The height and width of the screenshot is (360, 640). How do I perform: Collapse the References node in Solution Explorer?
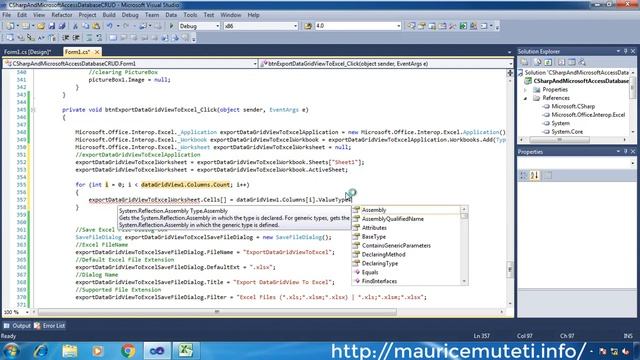click(526, 98)
